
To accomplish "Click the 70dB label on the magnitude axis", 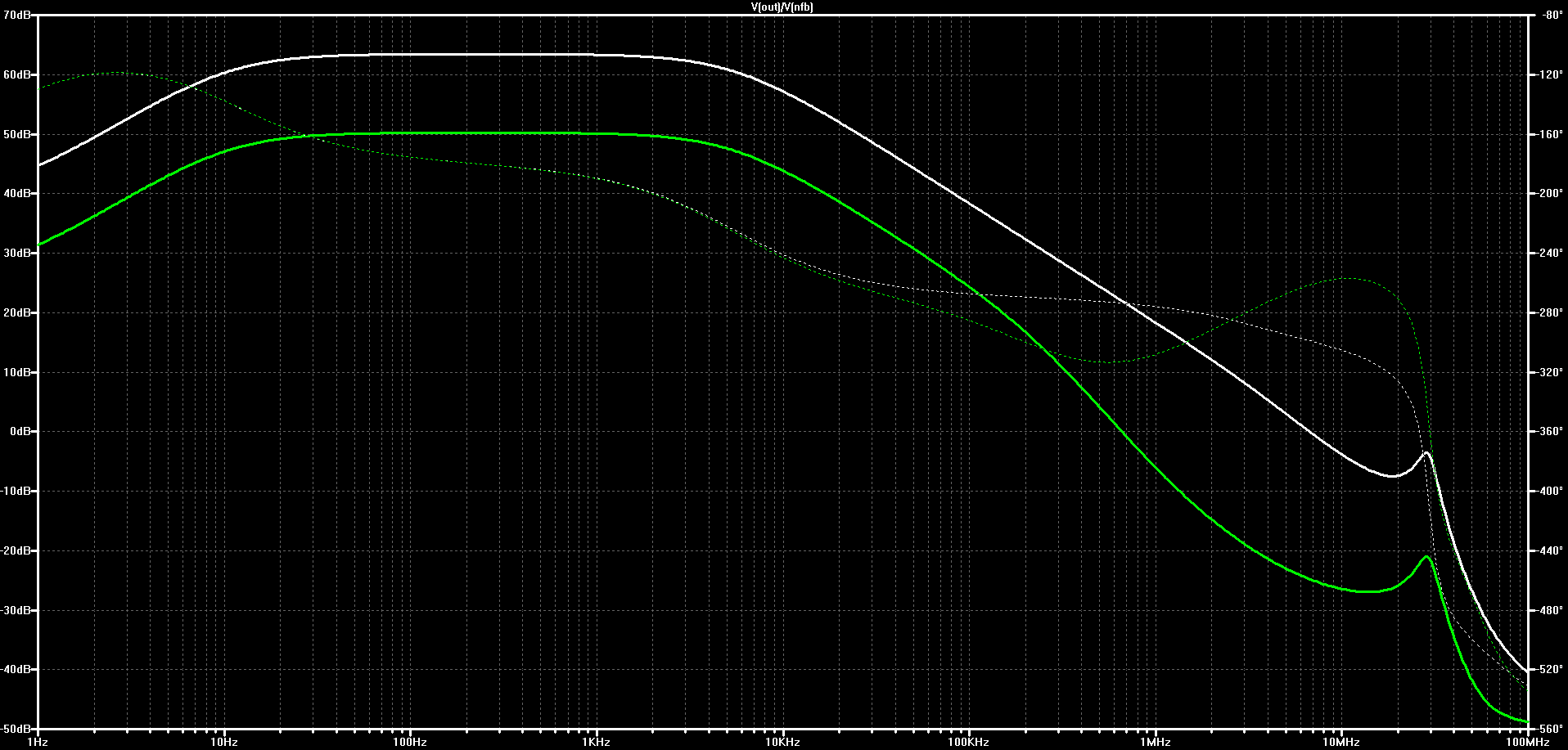I will coord(16,15).
